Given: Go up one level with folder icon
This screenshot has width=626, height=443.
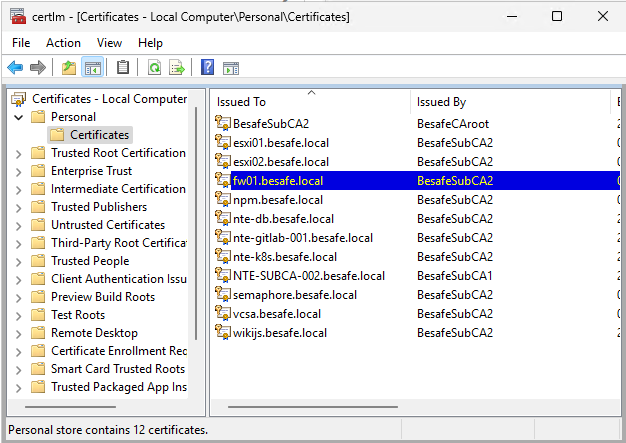Looking at the screenshot, I should [x=69, y=67].
